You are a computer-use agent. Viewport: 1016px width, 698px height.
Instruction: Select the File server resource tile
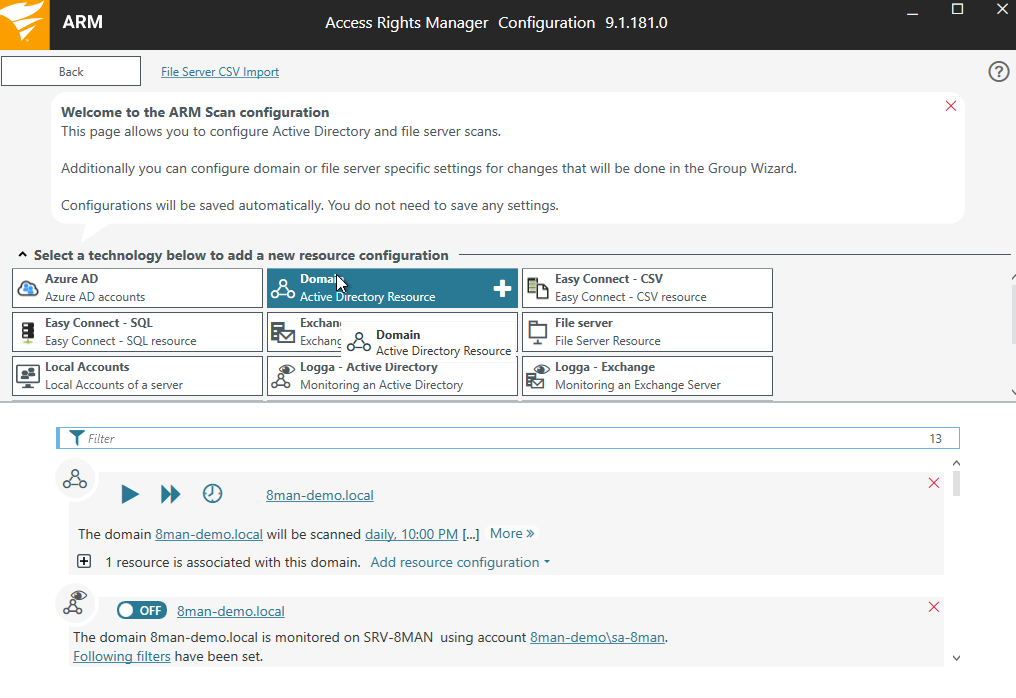[647, 332]
